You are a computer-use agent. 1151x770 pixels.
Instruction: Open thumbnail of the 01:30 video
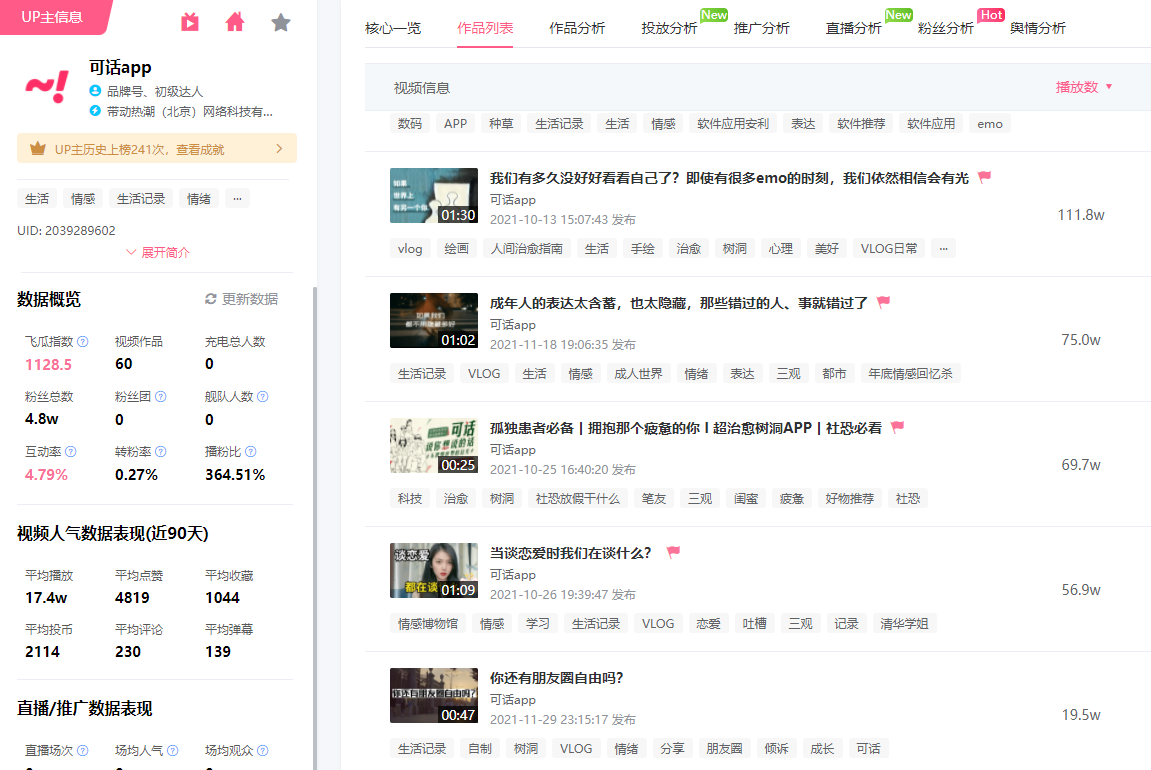coord(434,195)
